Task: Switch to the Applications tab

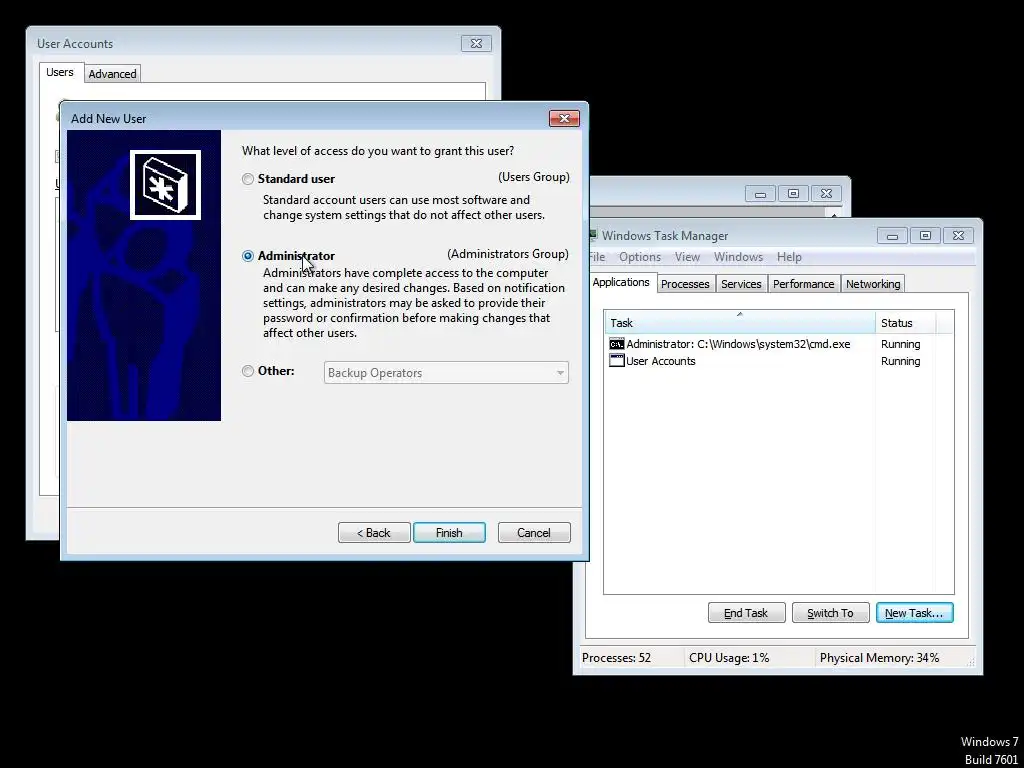Action: click(x=620, y=282)
